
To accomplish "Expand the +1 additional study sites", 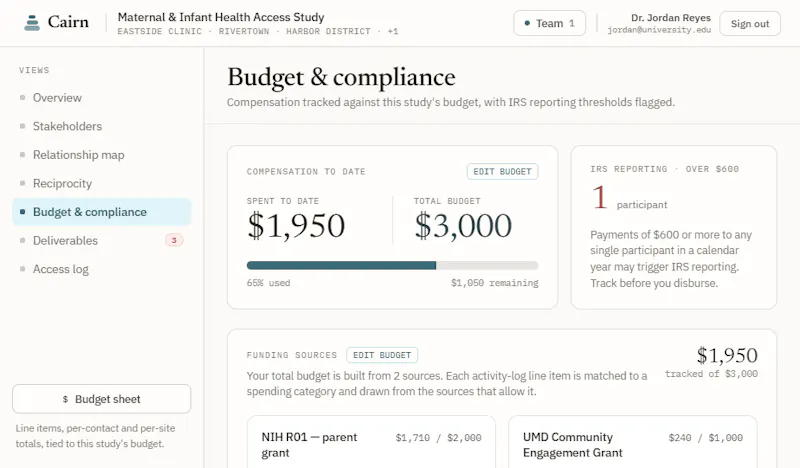I will pyautogui.click(x=393, y=32).
